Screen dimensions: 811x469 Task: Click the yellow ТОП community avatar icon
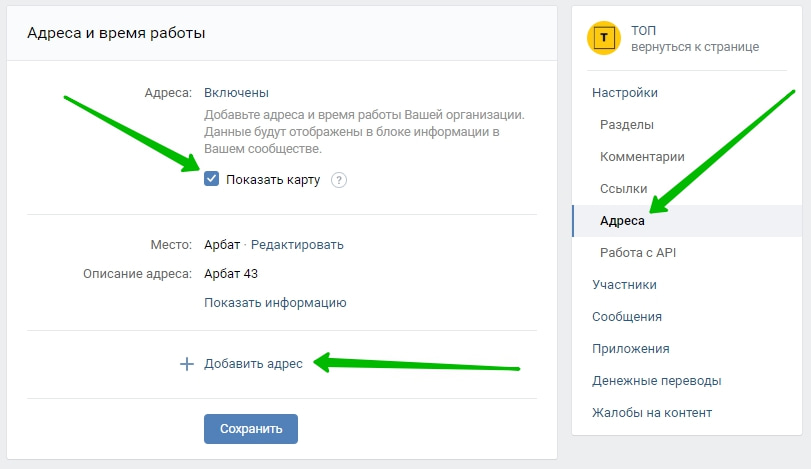(x=603, y=38)
